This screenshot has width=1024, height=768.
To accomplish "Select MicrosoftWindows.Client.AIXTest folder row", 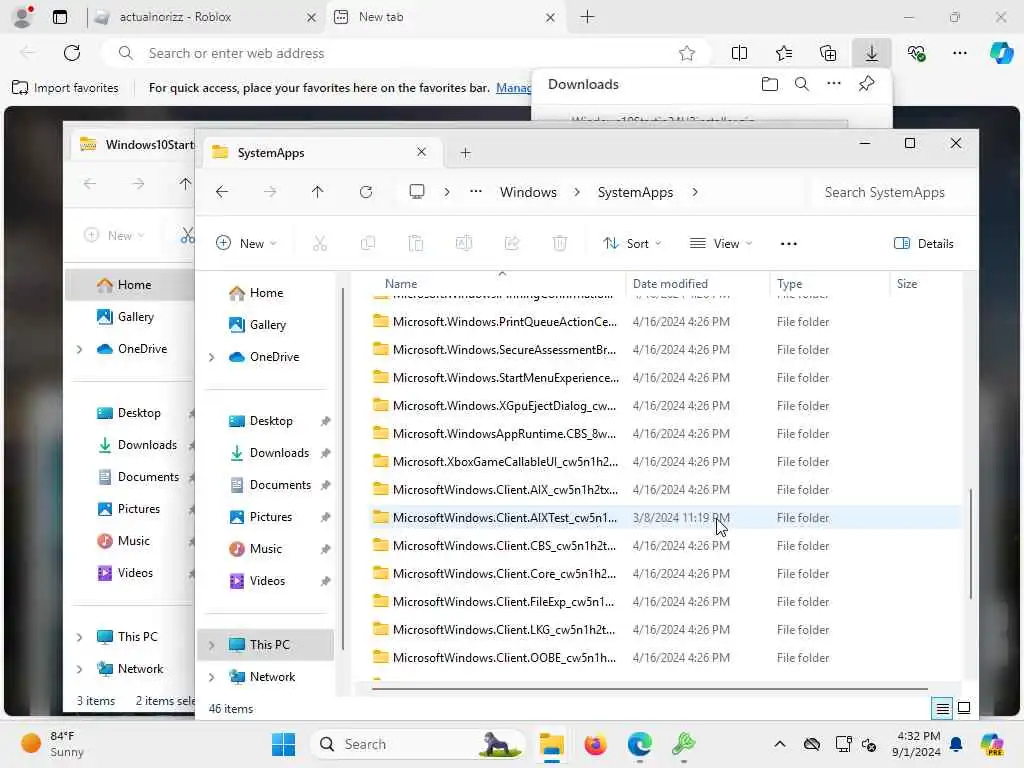I will [x=665, y=518].
